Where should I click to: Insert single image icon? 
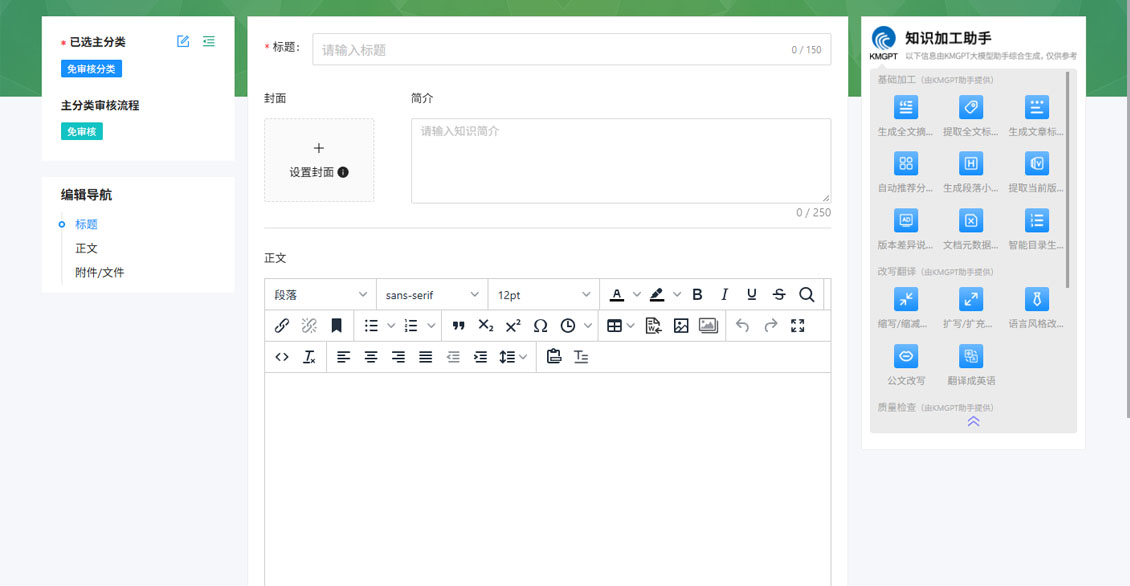point(681,325)
